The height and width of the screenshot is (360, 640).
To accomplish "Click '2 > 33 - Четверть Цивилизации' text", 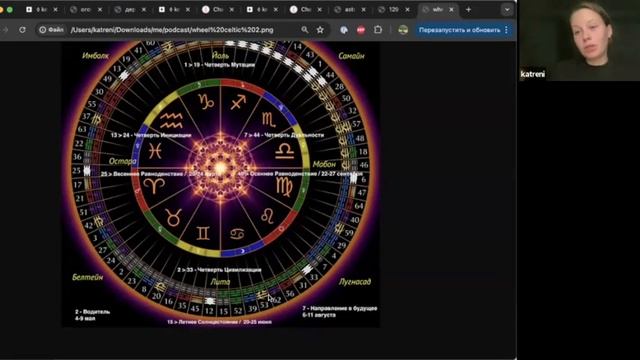I will point(219,270).
